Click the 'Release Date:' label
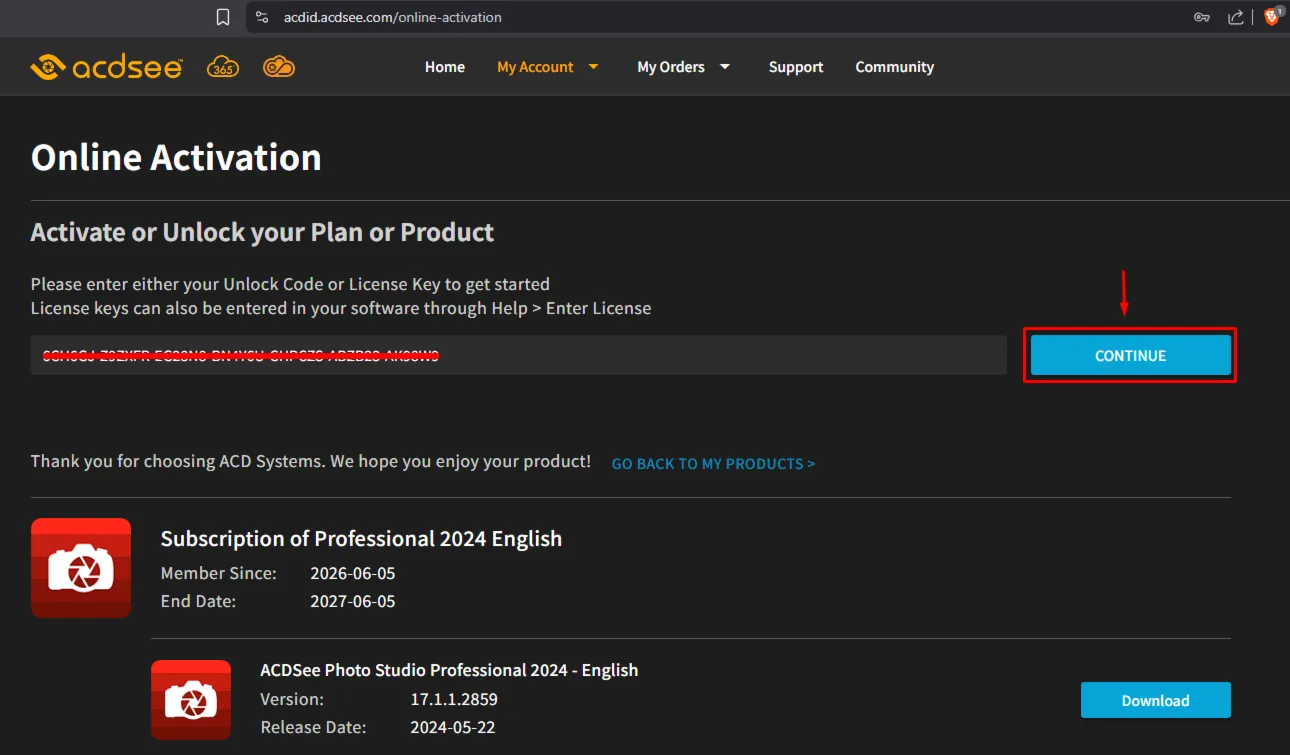The image size is (1290, 755). [x=313, y=727]
